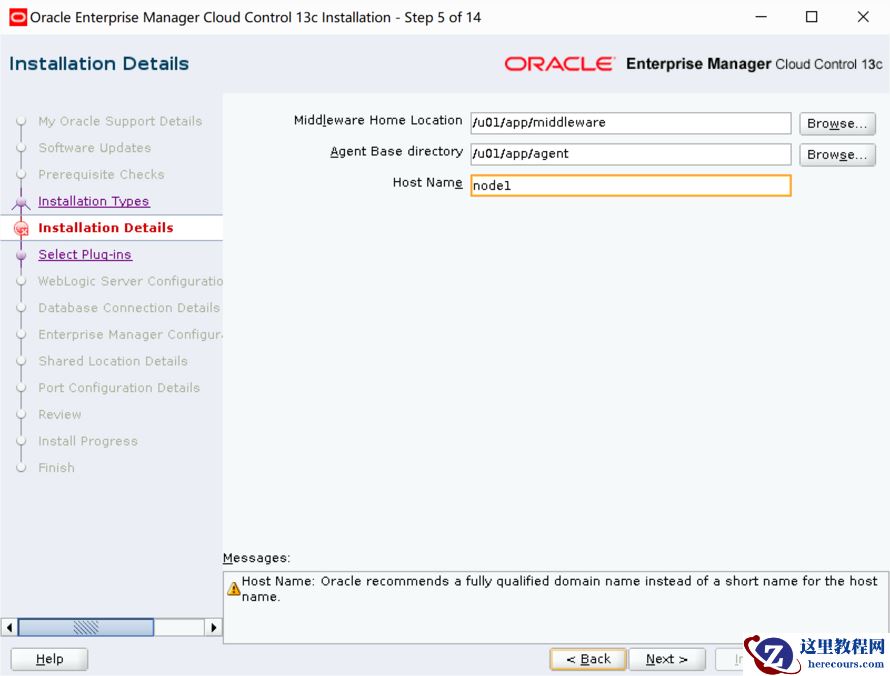Screen dimensions: 890x676
Task: Click the Shared Location Details step
Action: [112, 361]
